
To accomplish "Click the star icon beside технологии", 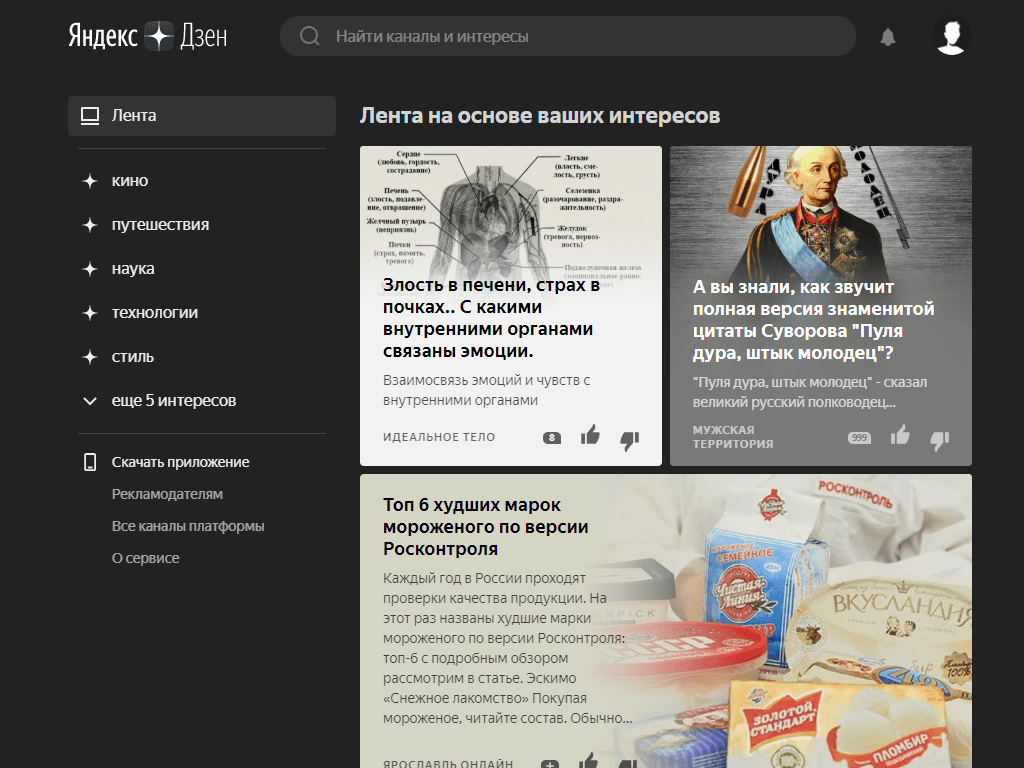I will (90, 313).
